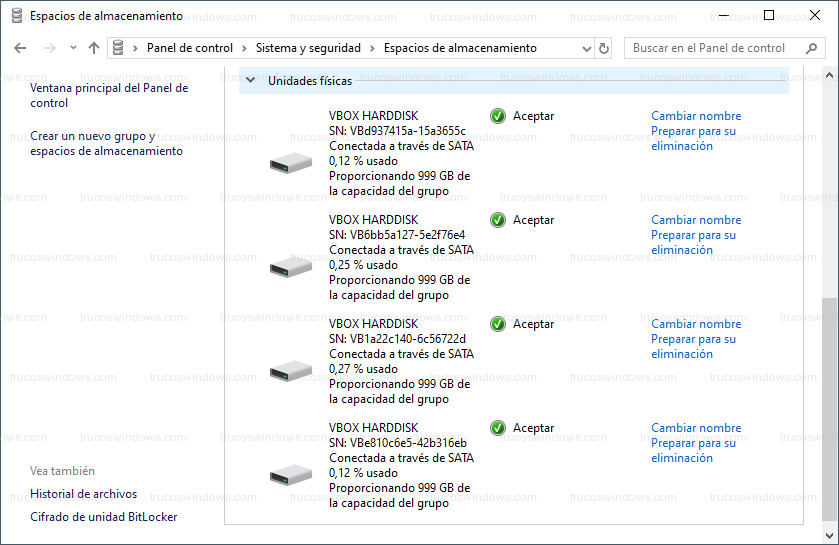The width and height of the screenshot is (839, 545).
Task: Open the Sistema y seguridad breadcrumb
Action: [308, 48]
